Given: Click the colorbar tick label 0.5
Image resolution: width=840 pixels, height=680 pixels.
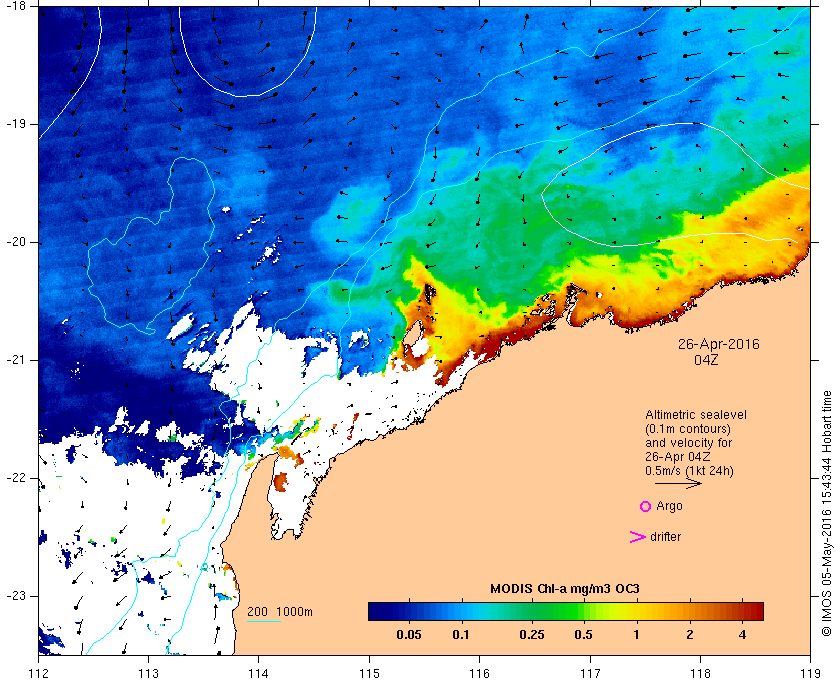Looking at the screenshot, I should [583, 635].
